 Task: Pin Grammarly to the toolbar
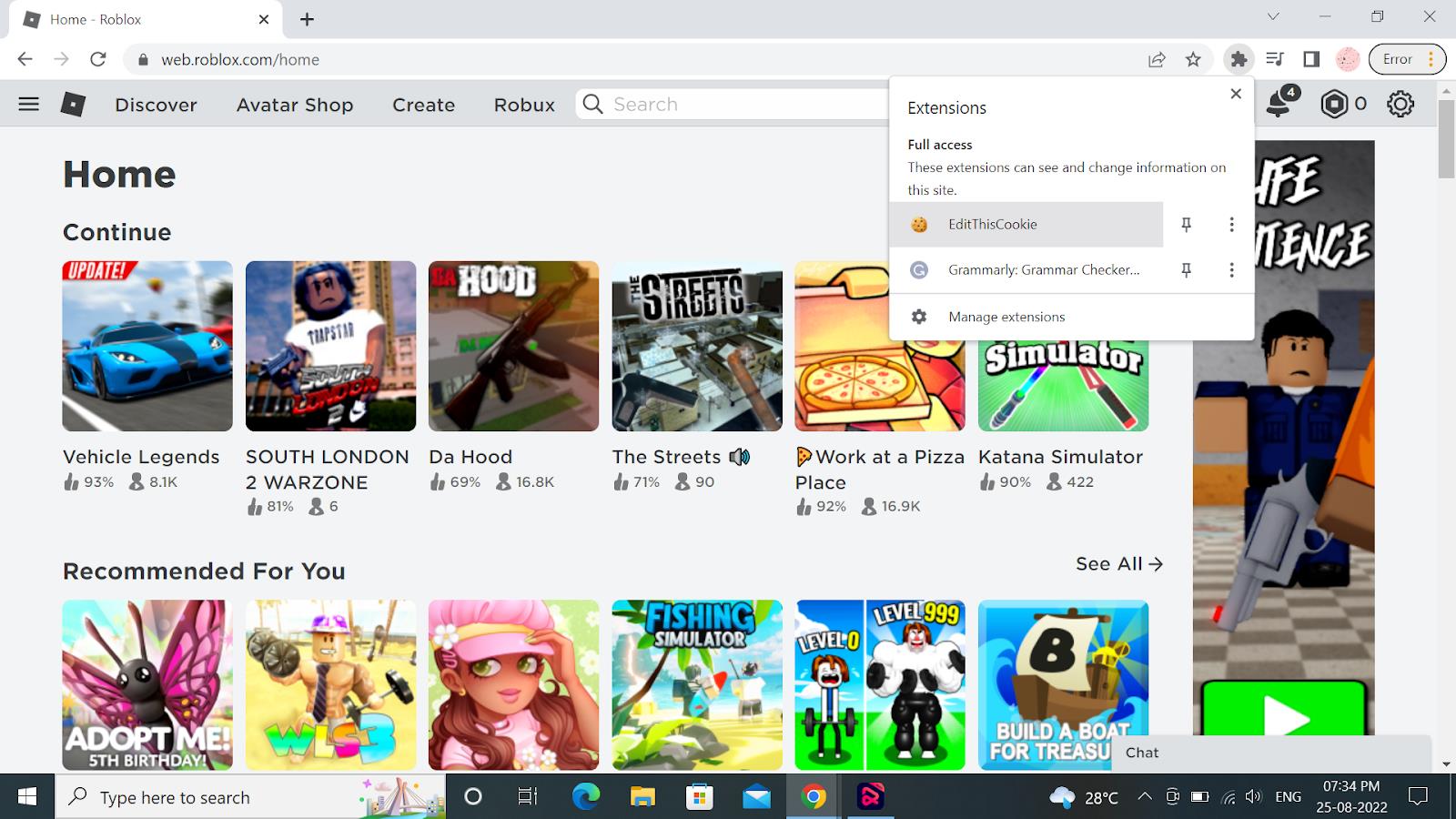(x=1186, y=269)
